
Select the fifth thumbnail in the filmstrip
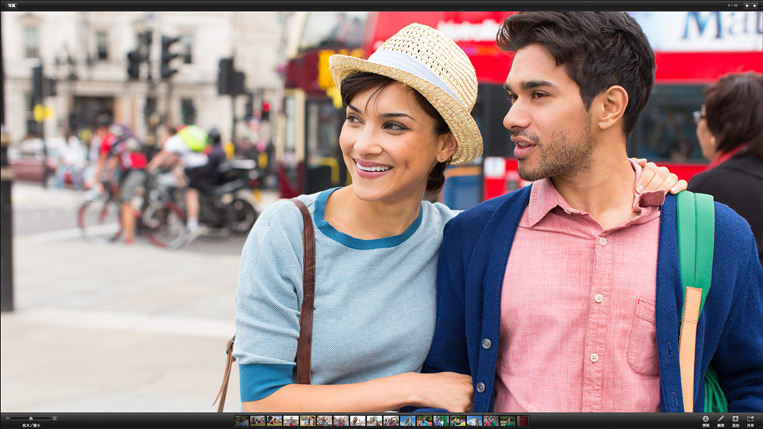pyautogui.click(x=308, y=421)
